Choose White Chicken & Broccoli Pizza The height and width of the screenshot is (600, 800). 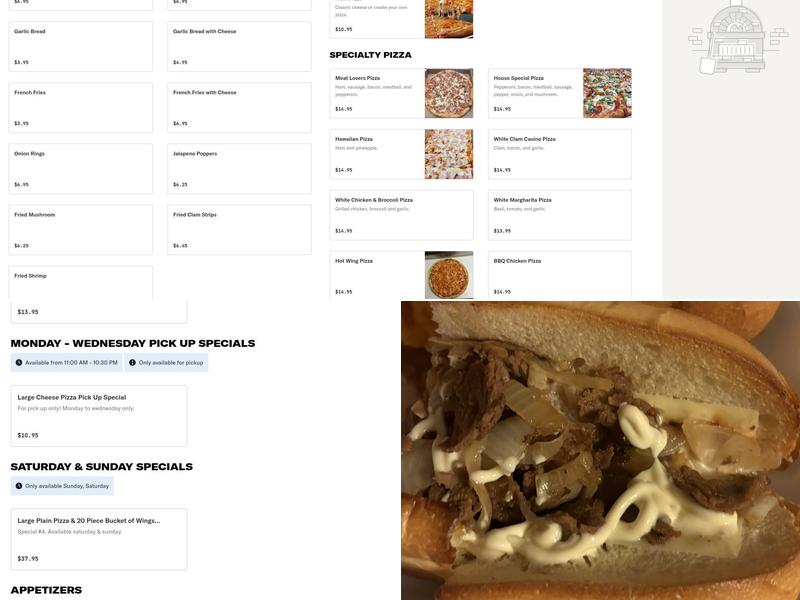click(x=402, y=215)
